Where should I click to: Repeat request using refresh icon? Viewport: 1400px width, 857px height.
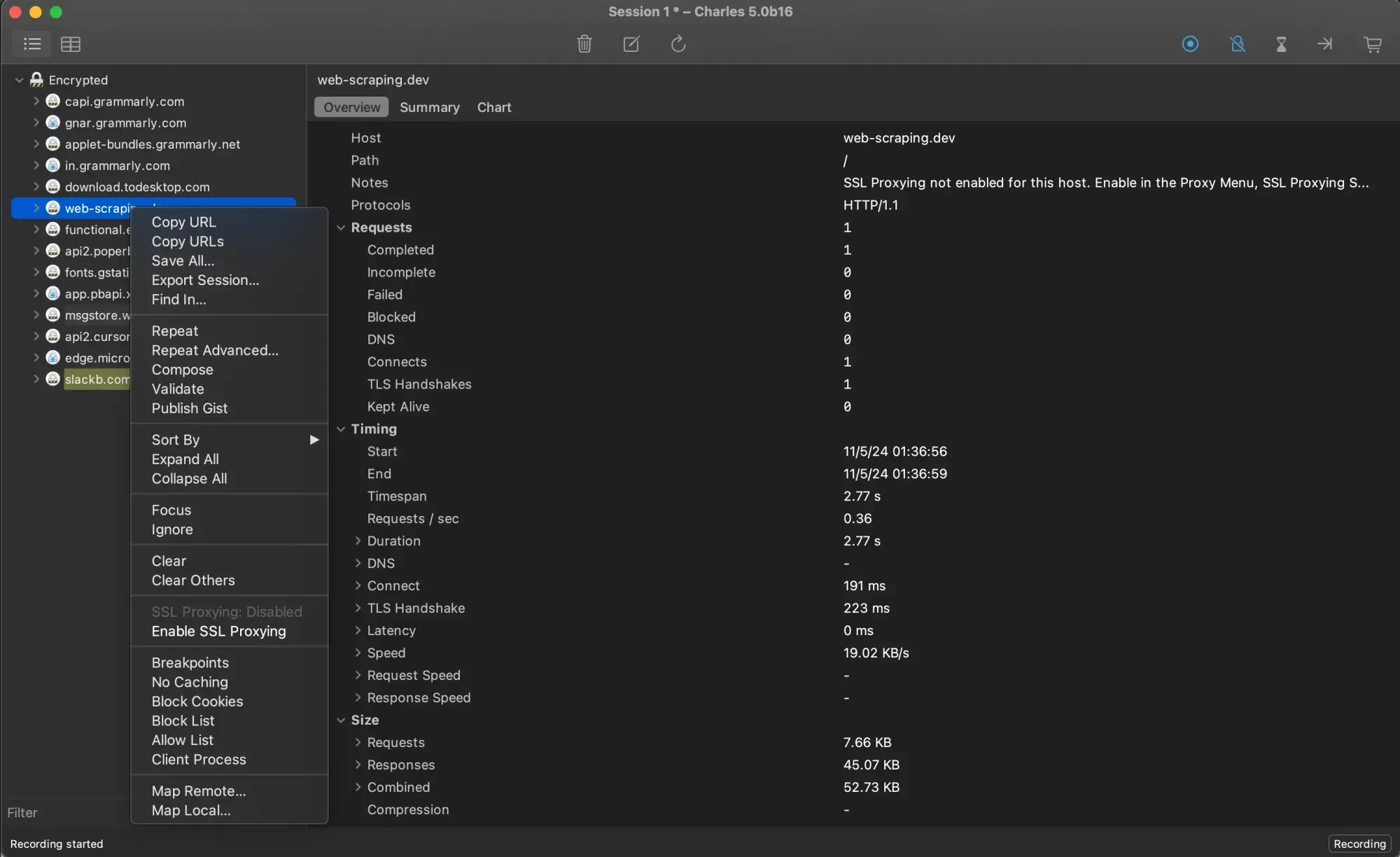click(678, 44)
